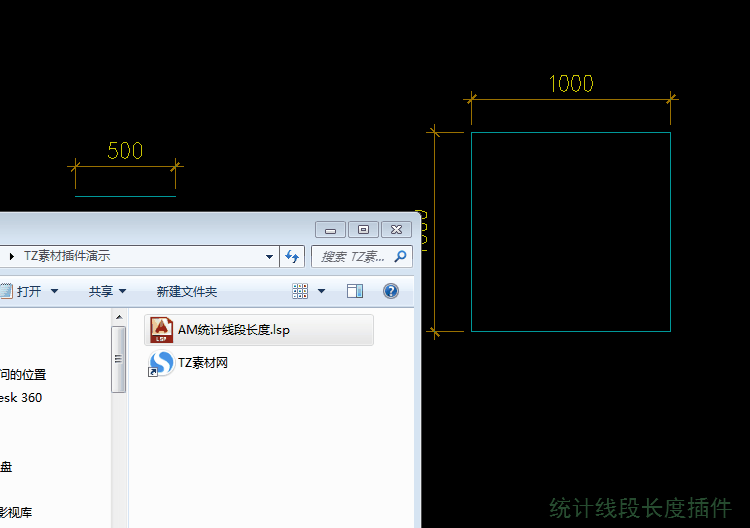Expand the address bar history dropdown

pyautogui.click(x=269, y=257)
